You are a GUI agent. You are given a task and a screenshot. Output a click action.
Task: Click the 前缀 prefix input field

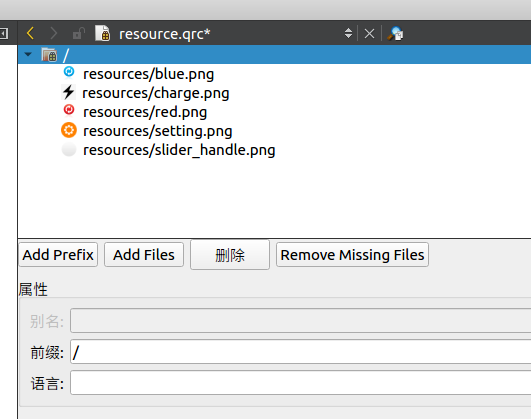click(301, 352)
